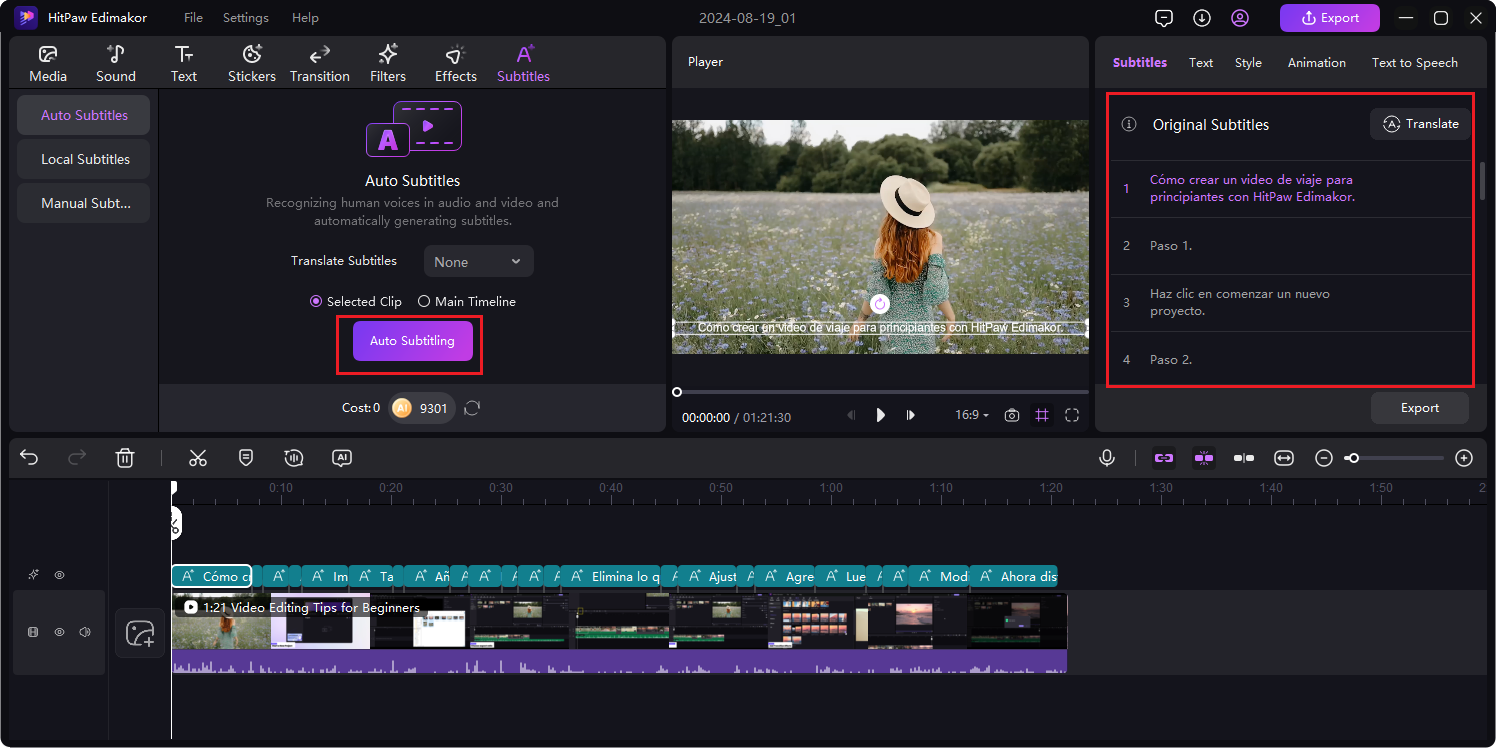
Task: Zoom out timeline with minus icon
Action: pos(1324,458)
